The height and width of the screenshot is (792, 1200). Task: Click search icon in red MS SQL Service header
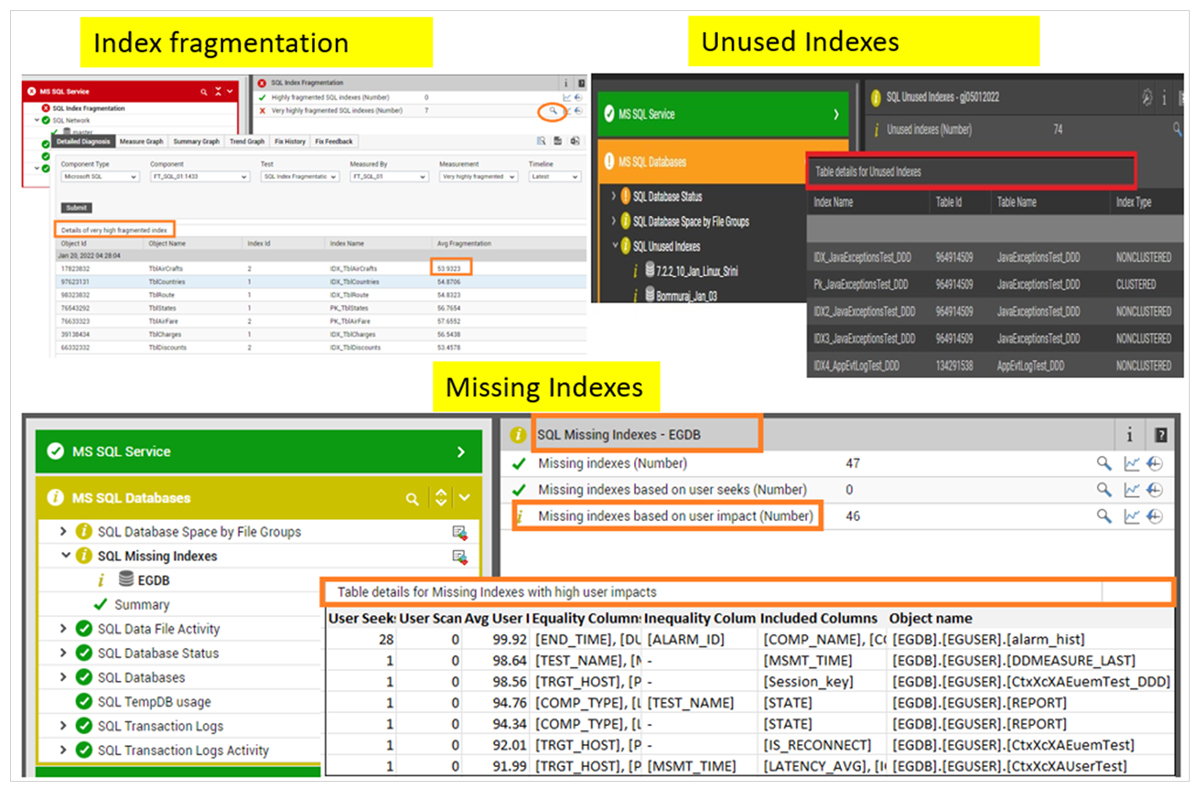pyautogui.click(x=204, y=91)
